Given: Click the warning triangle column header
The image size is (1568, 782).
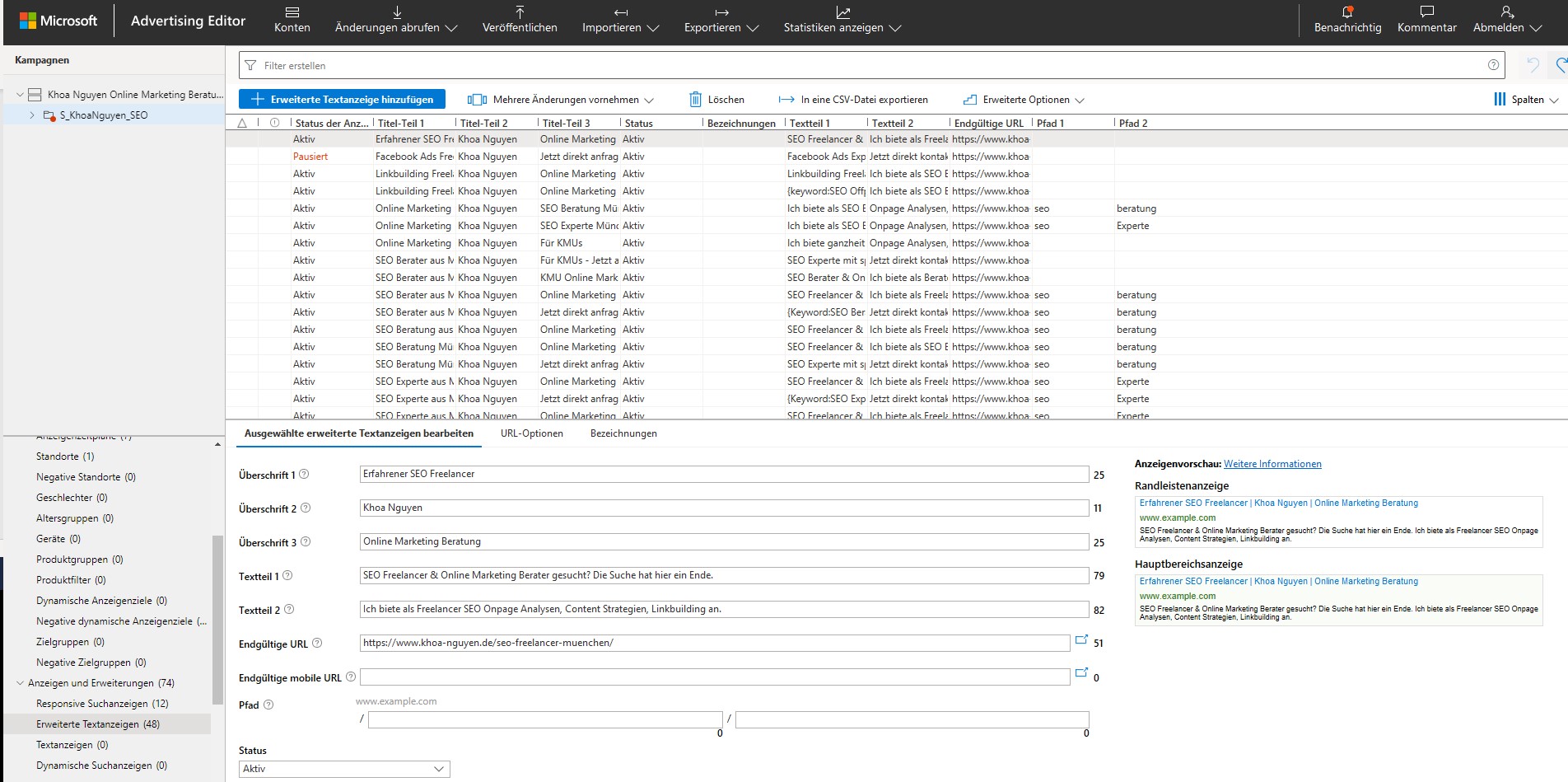Looking at the screenshot, I should [x=242, y=123].
